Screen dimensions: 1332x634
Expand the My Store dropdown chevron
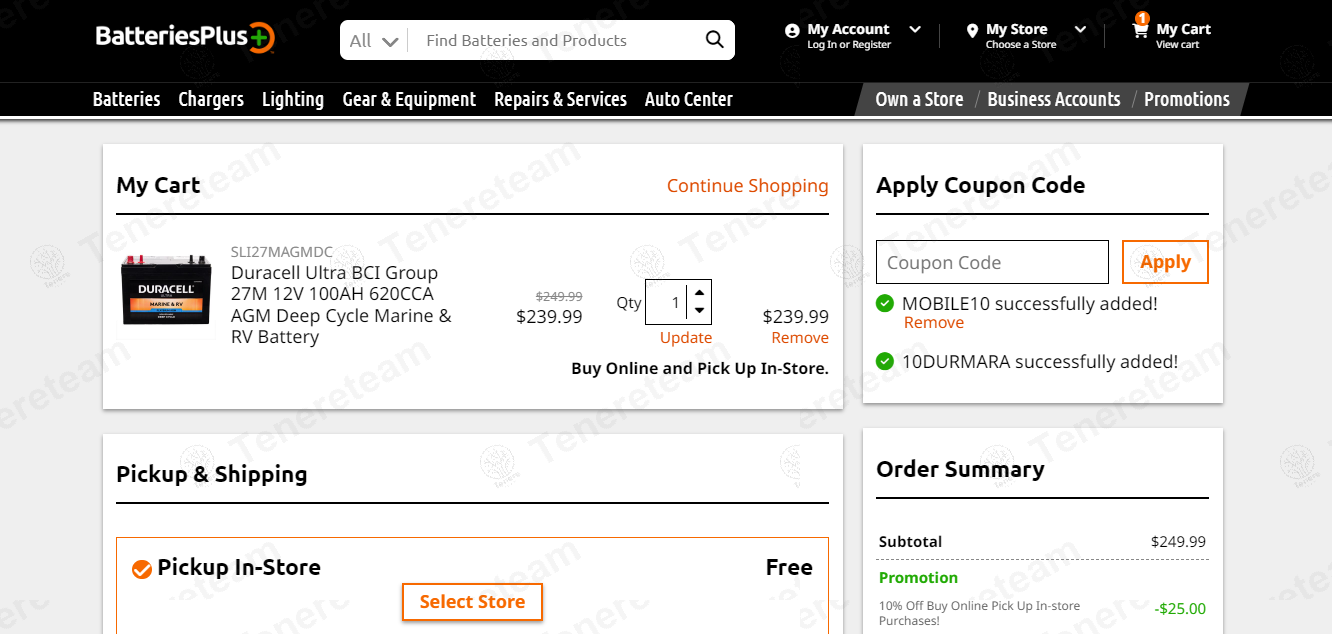click(1080, 30)
